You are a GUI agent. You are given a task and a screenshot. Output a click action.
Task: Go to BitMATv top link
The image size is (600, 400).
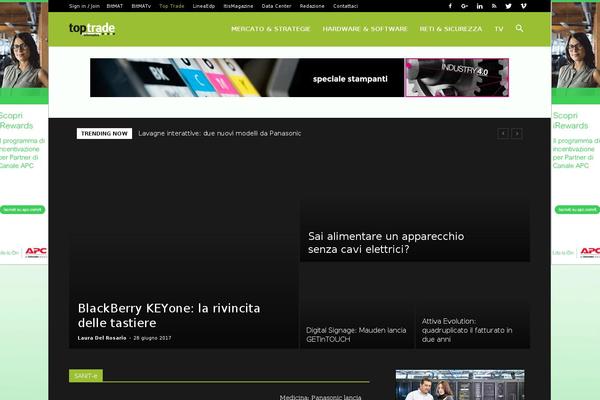141,6
